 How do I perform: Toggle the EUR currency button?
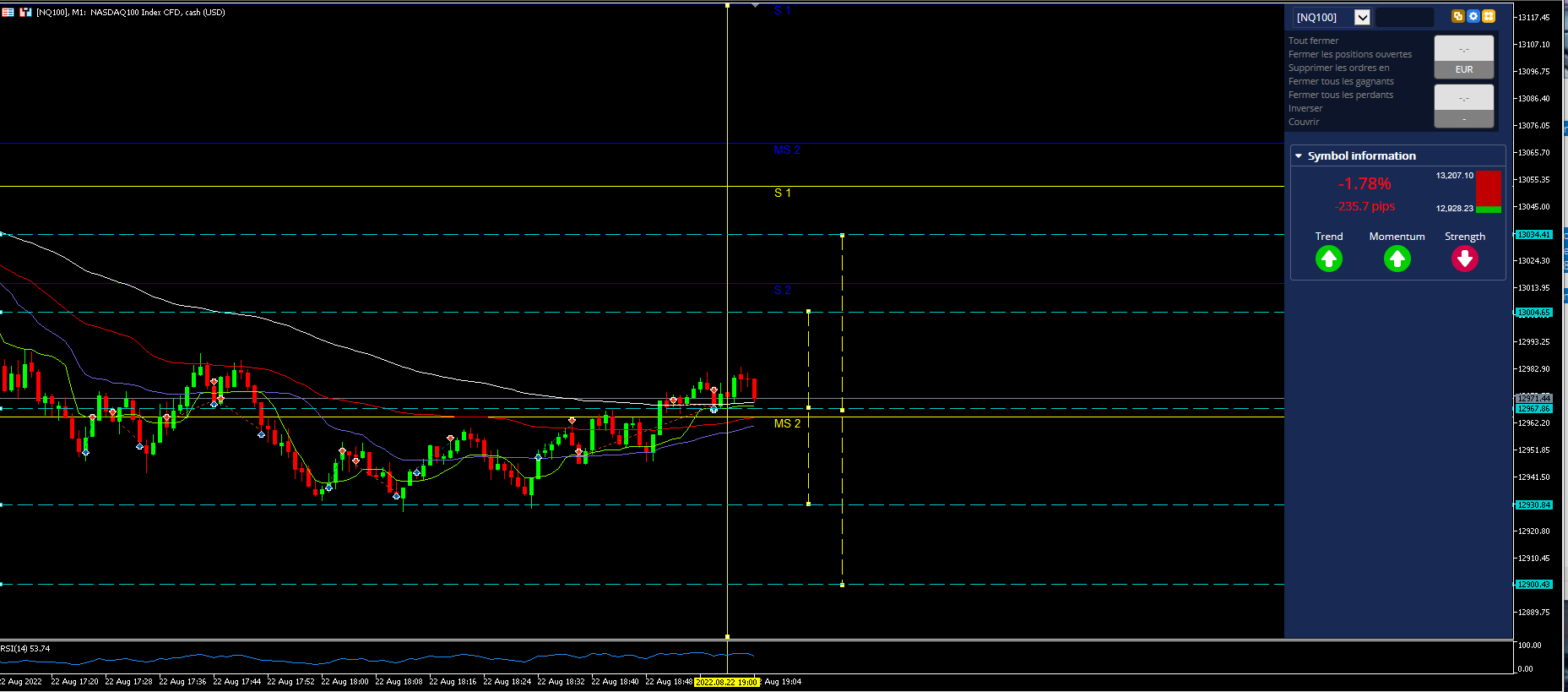(1464, 69)
